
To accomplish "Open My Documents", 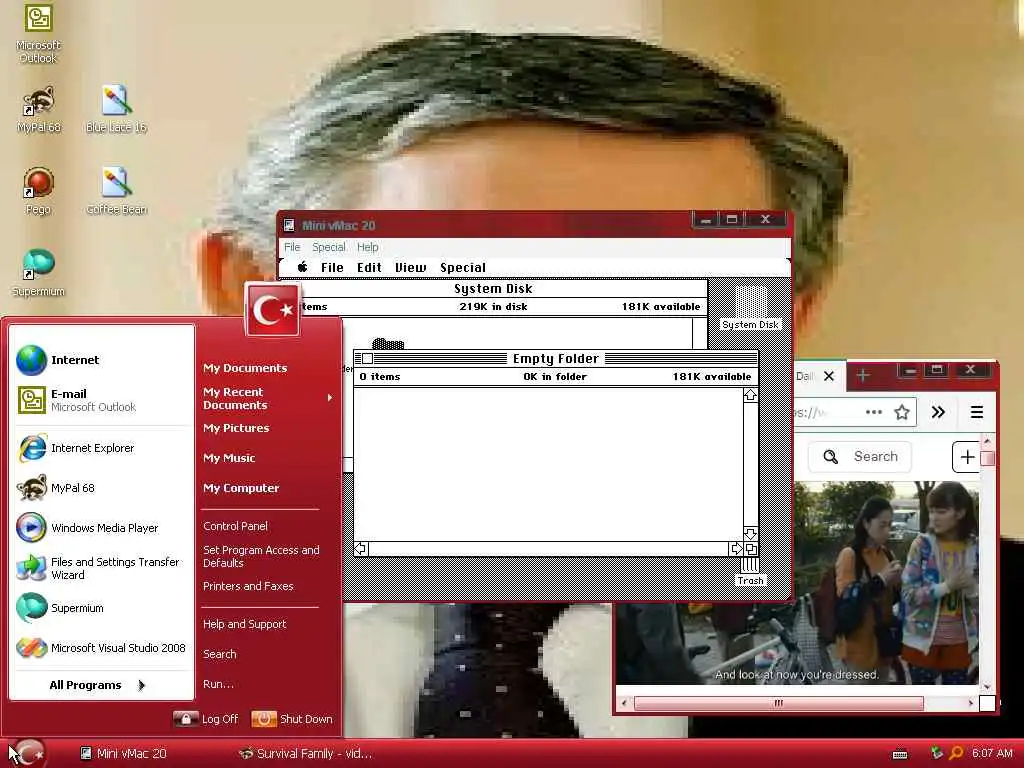I will 245,368.
